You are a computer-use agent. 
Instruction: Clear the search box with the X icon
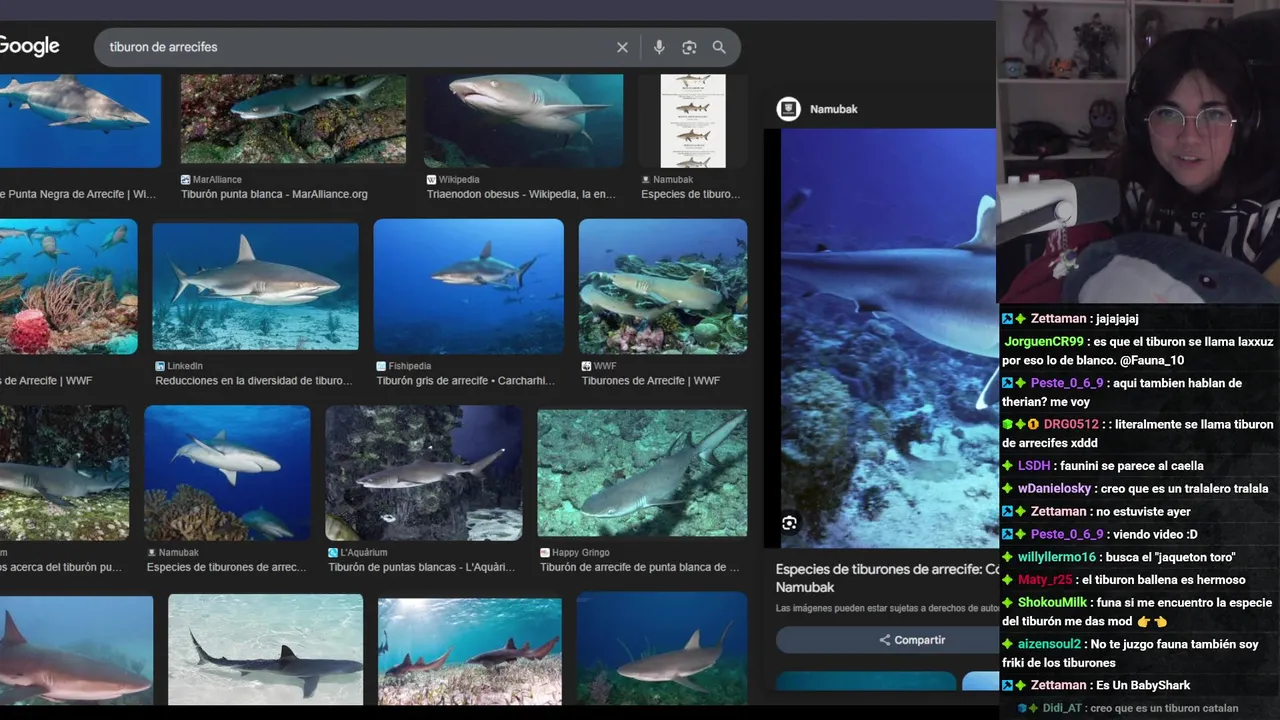tap(622, 47)
